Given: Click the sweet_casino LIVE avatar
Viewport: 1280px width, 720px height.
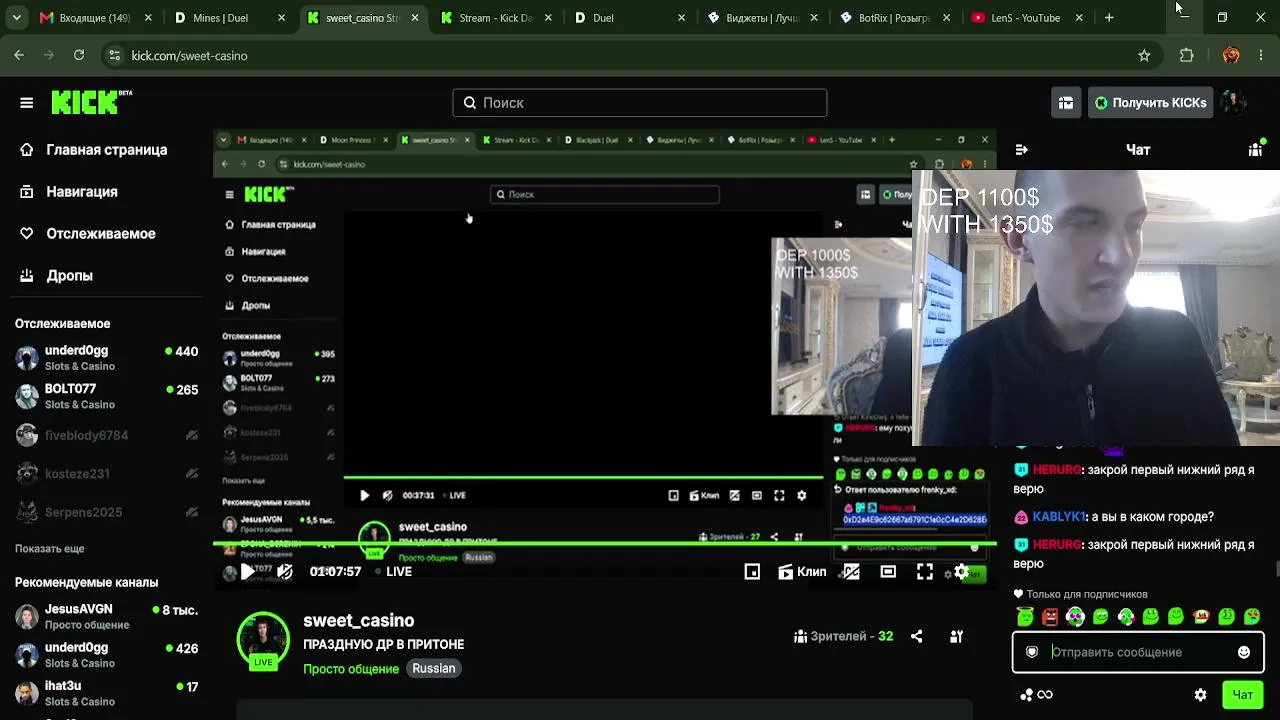Looking at the screenshot, I should click(x=263, y=640).
